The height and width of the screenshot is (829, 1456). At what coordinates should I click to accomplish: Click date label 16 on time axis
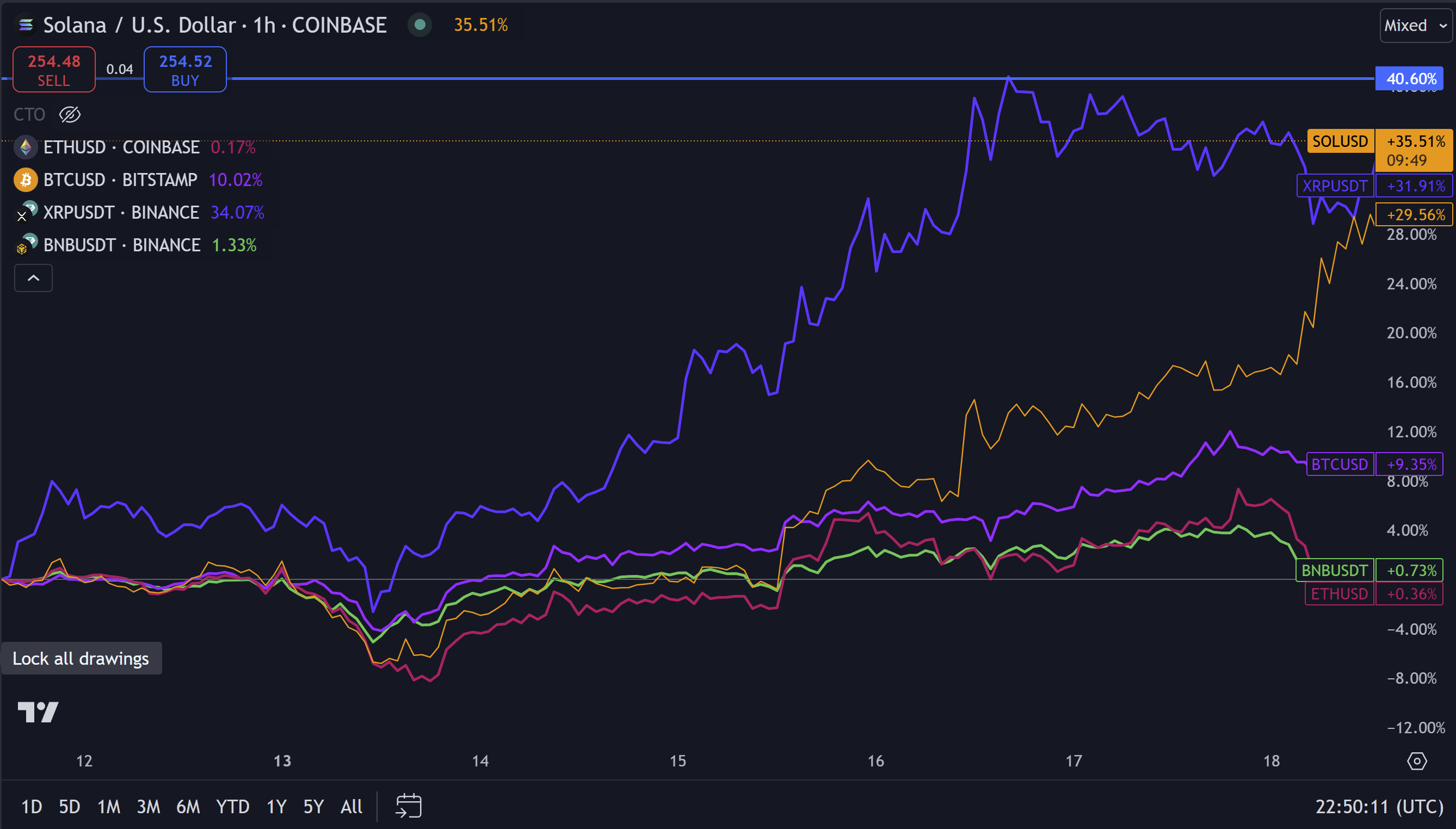tap(875, 761)
